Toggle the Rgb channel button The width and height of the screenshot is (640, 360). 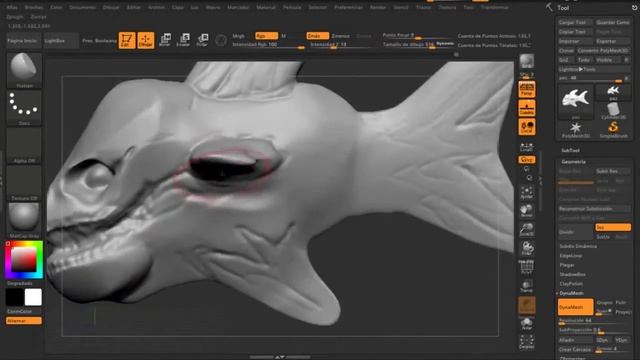click(x=266, y=36)
